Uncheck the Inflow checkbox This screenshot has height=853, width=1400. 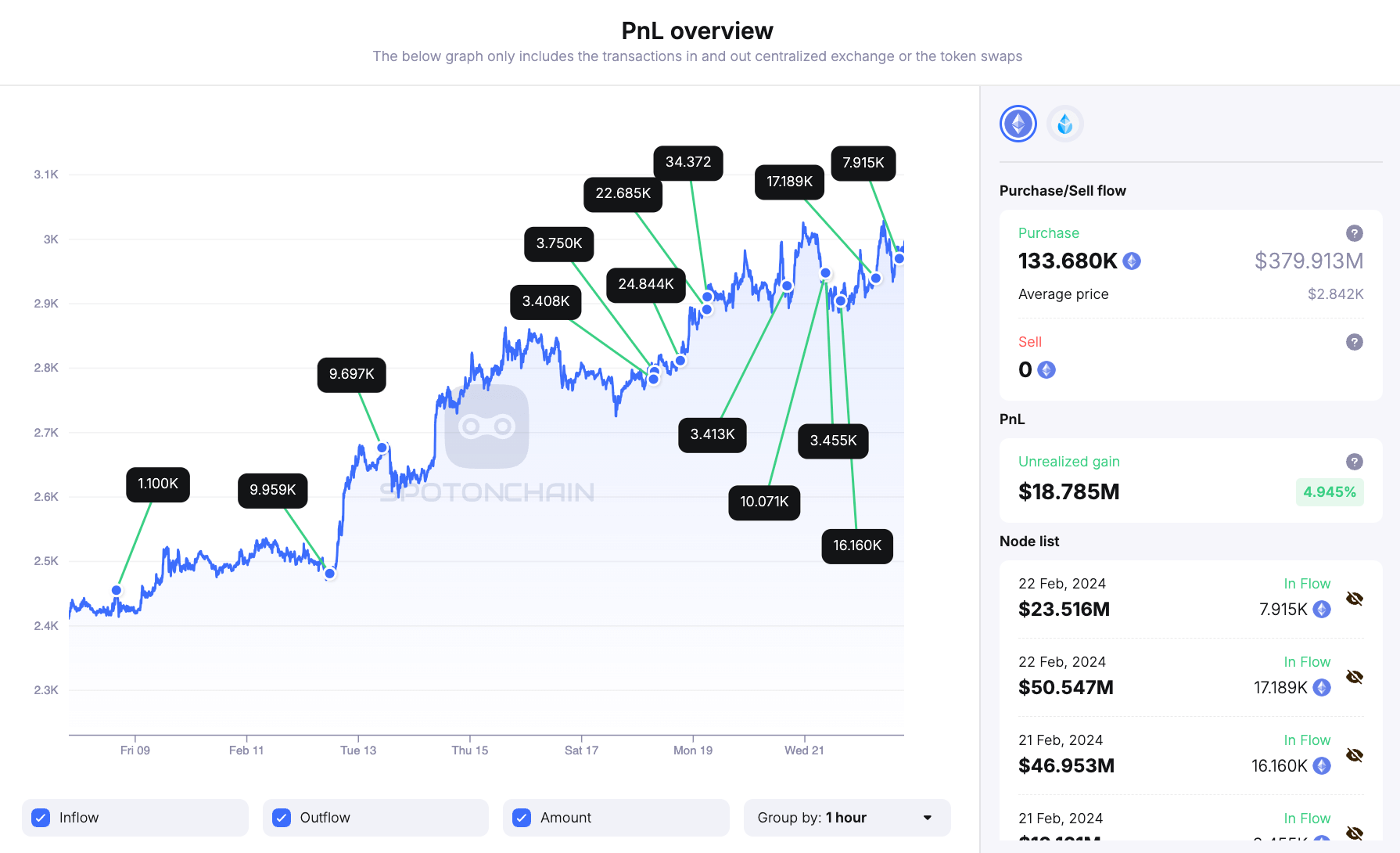[x=41, y=818]
